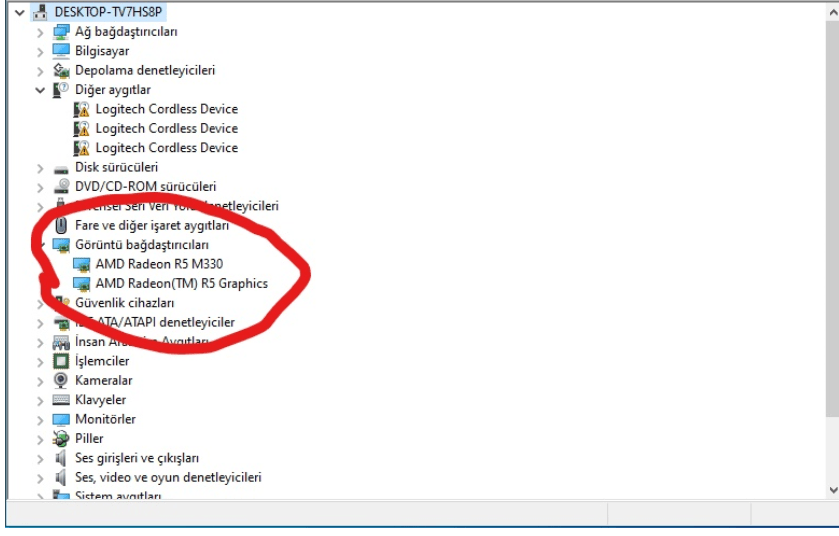
Task: Click warning icon of third Logitech Cordless Device
Action: pos(81,148)
